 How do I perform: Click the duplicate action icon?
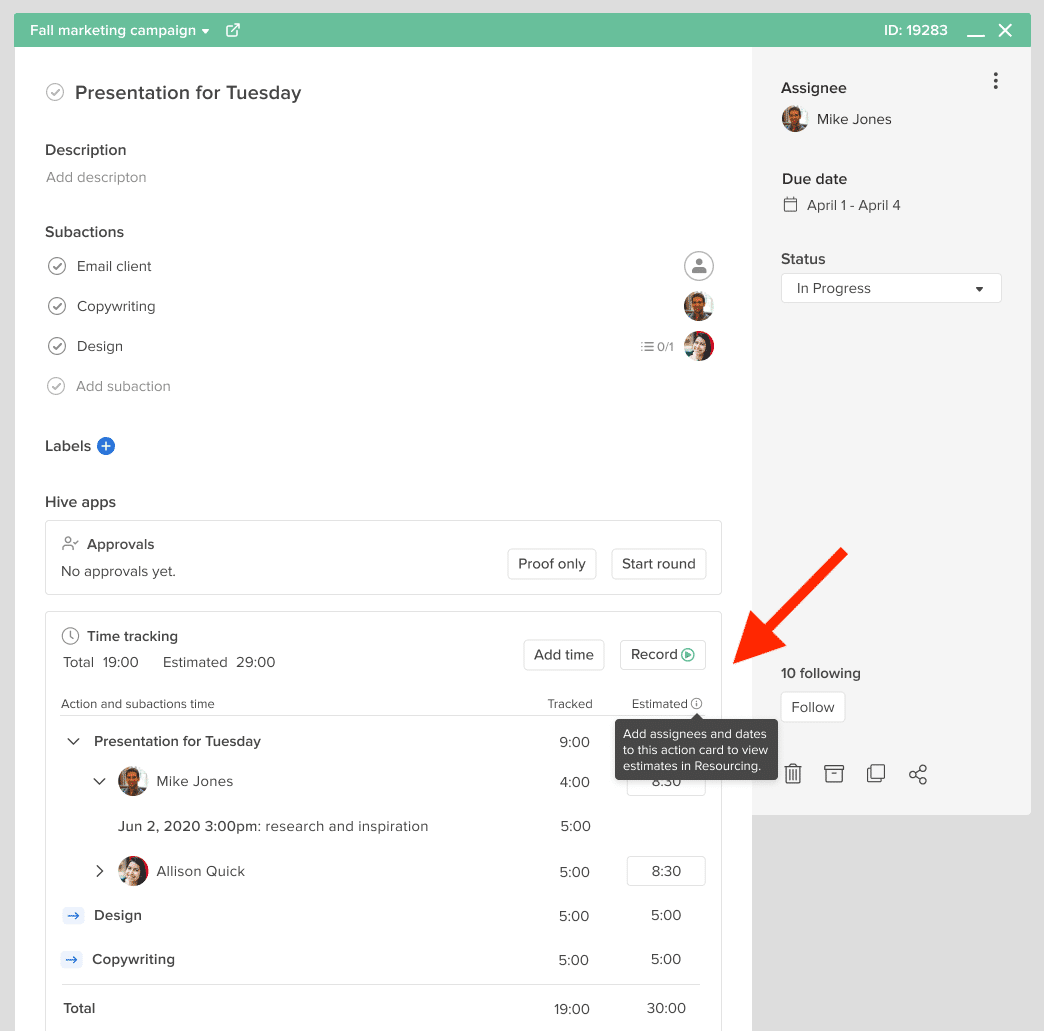click(x=876, y=773)
